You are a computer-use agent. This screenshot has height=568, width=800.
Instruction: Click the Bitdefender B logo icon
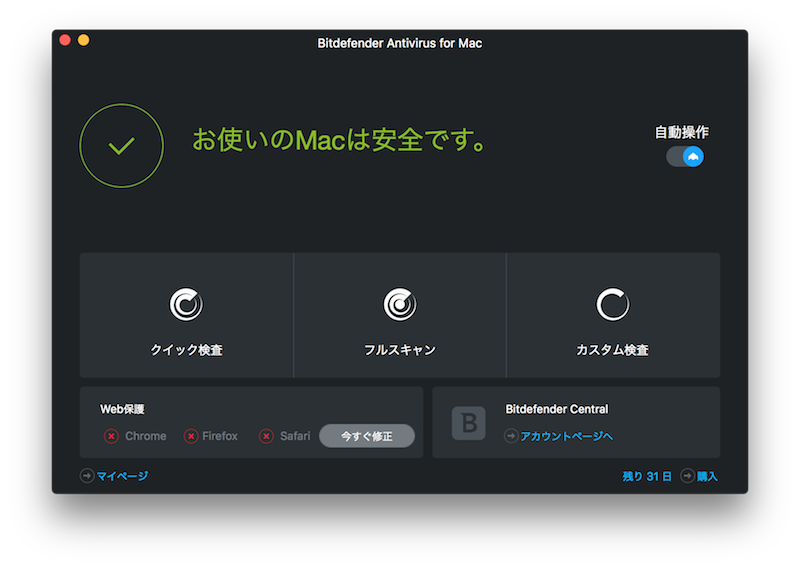468,423
